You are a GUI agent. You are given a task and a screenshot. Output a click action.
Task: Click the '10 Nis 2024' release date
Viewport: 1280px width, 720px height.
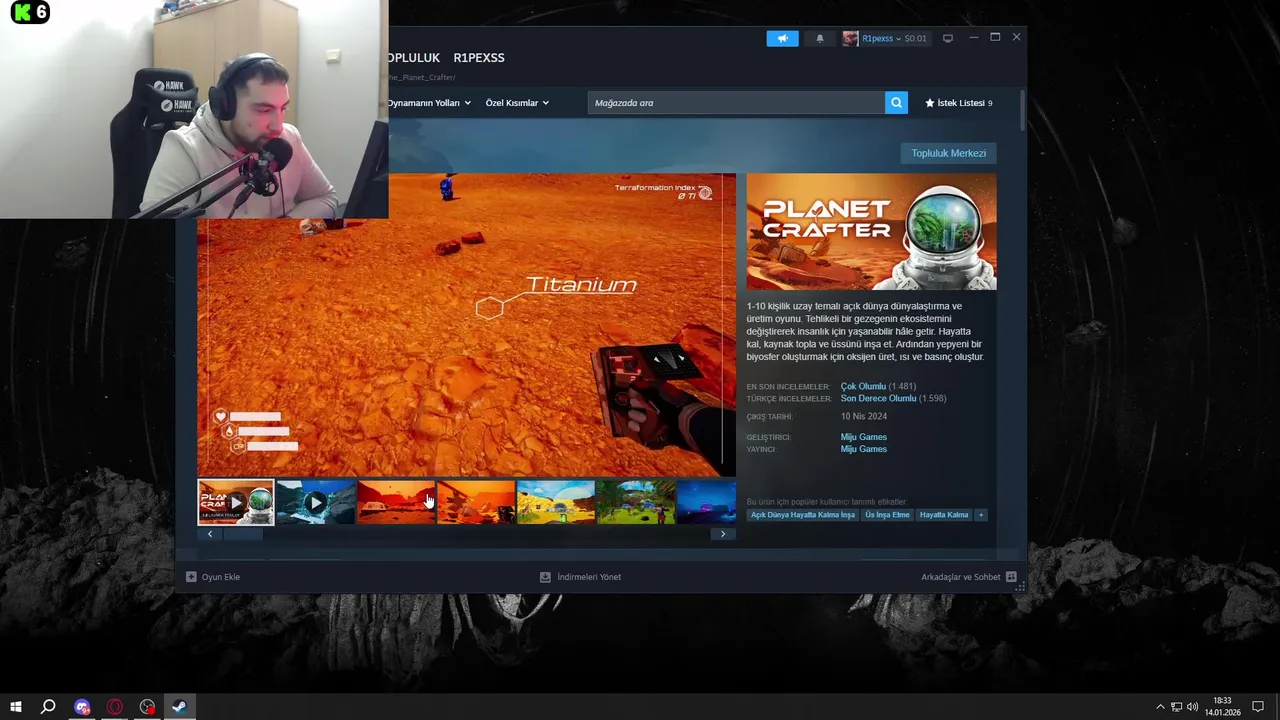(x=864, y=416)
